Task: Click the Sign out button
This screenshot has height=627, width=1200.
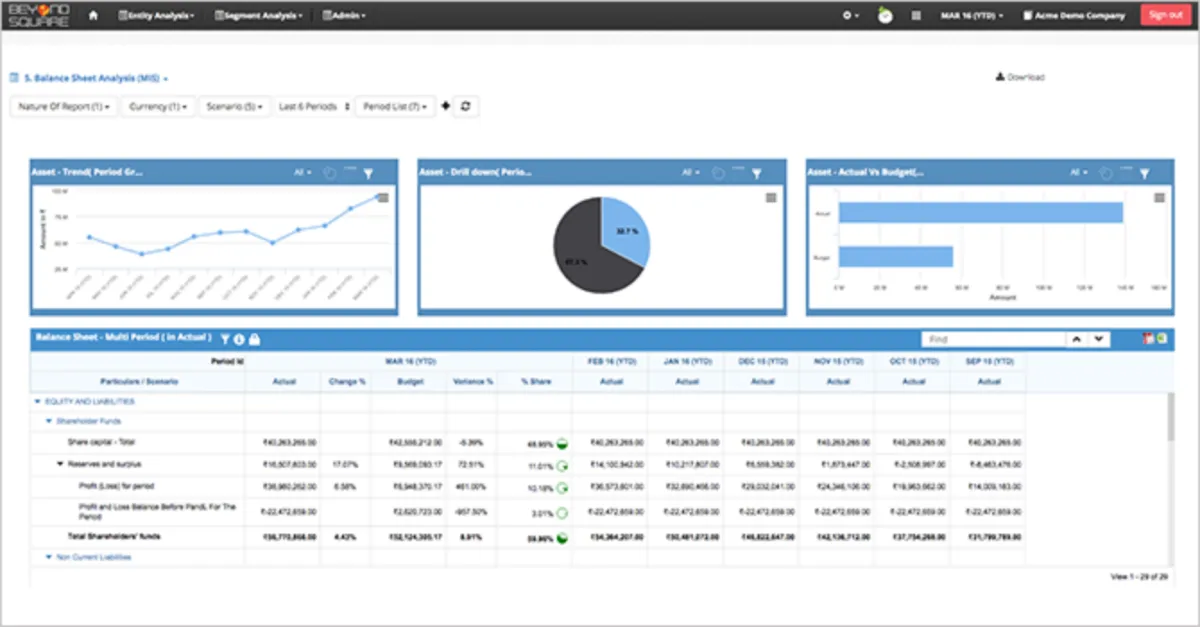Action: tap(1166, 15)
